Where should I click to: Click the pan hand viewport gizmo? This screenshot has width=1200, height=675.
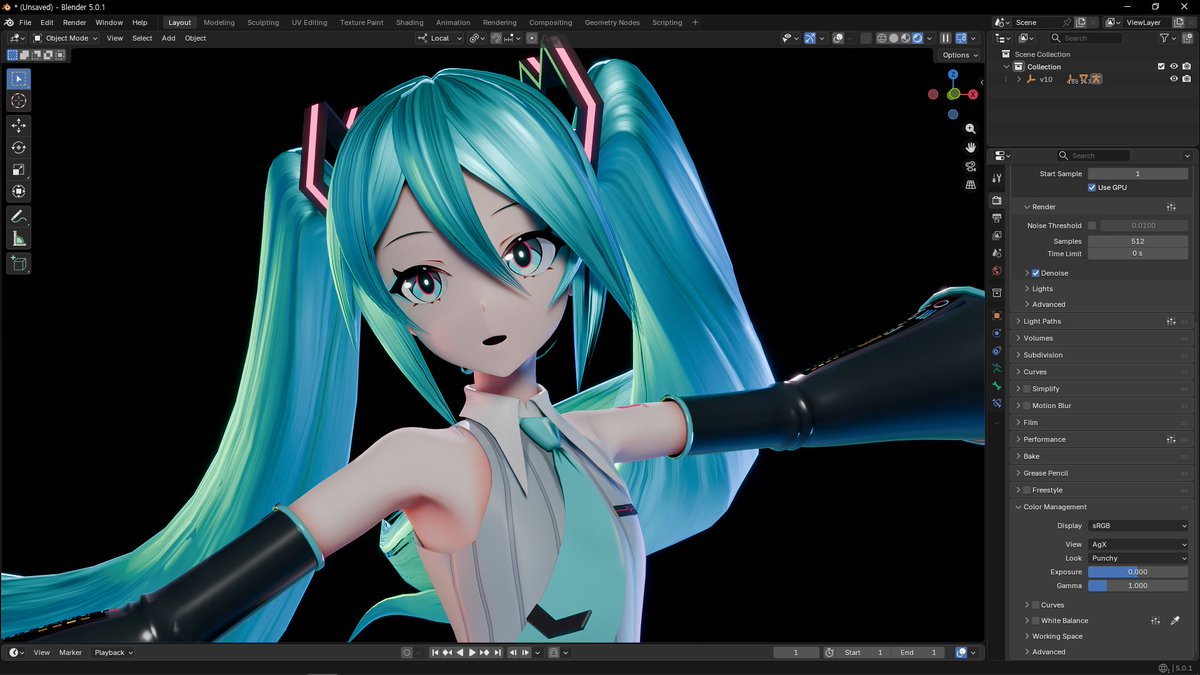[x=970, y=148]
